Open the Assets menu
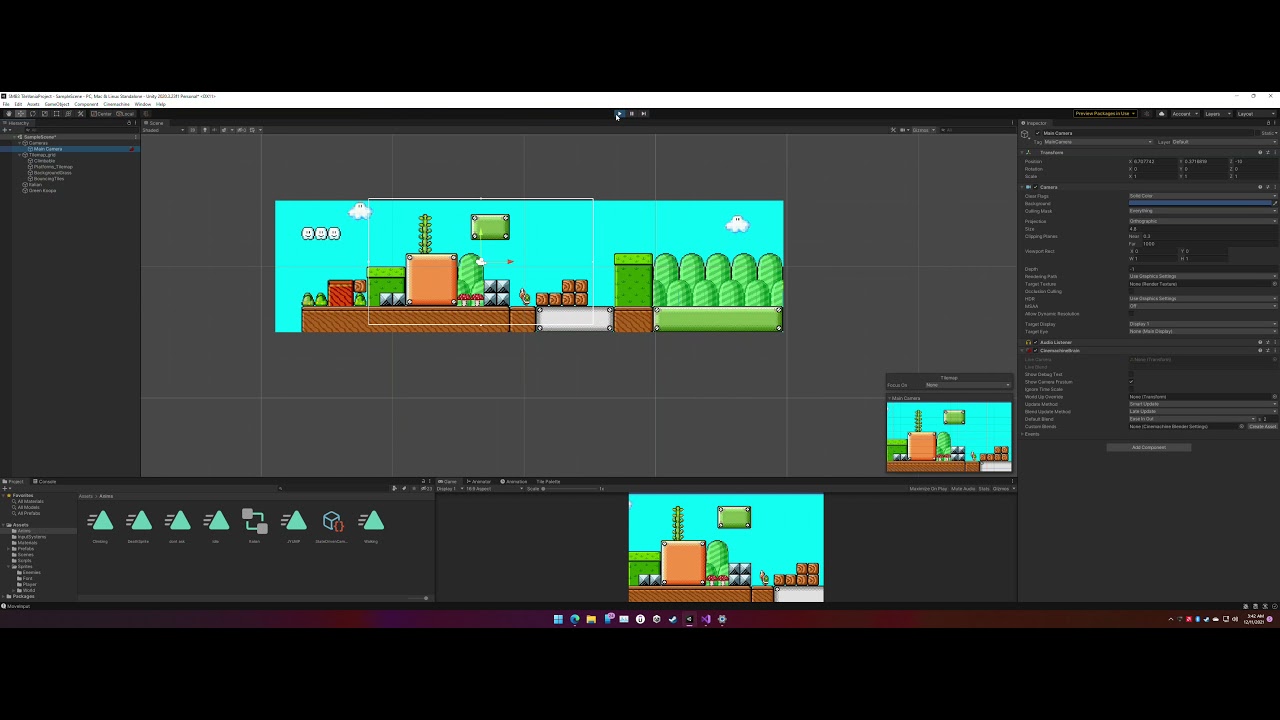The height and width of the screenshot is (720, 1280). click(33, 104)
